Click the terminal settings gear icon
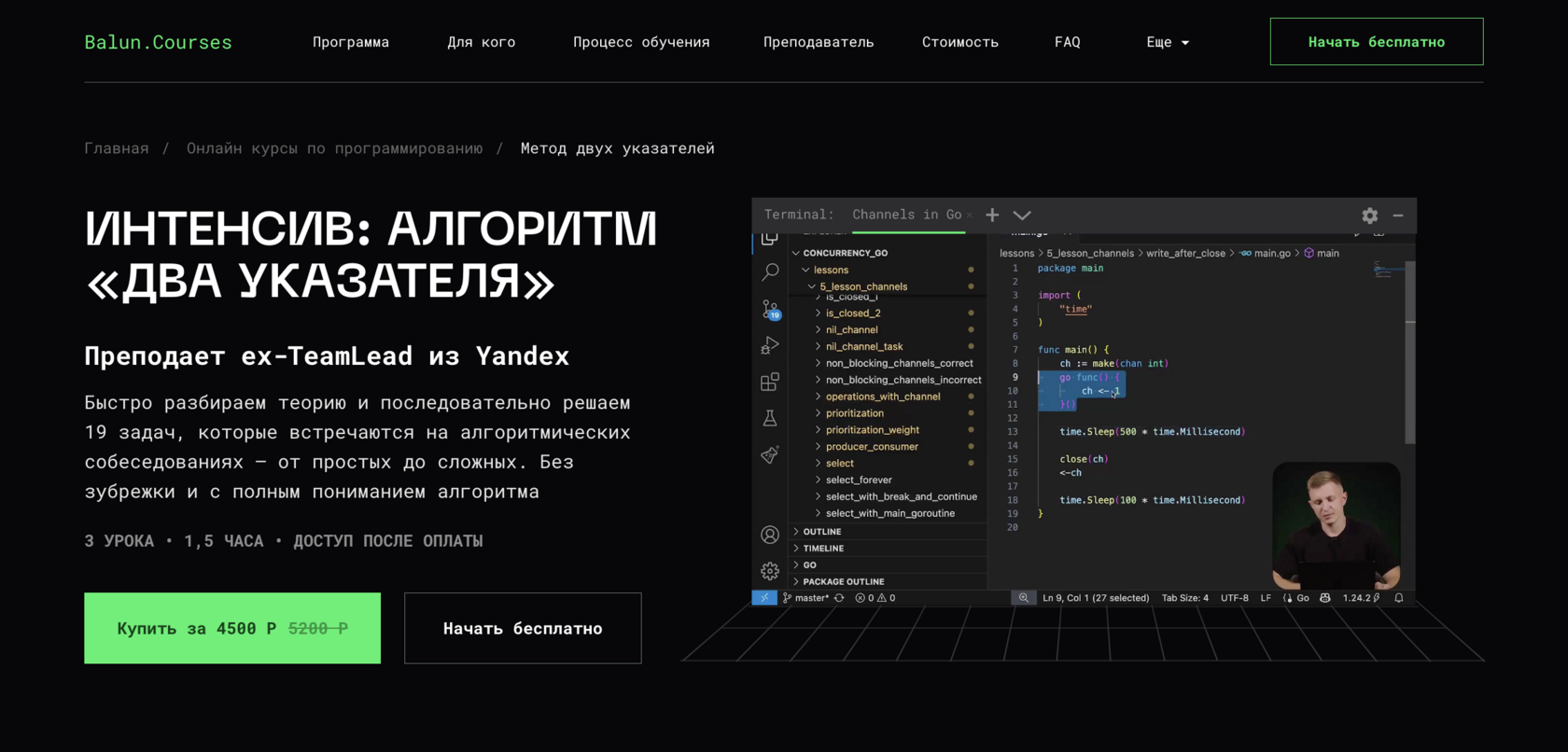This screenshot has height=752, width=1568. 1369,216
